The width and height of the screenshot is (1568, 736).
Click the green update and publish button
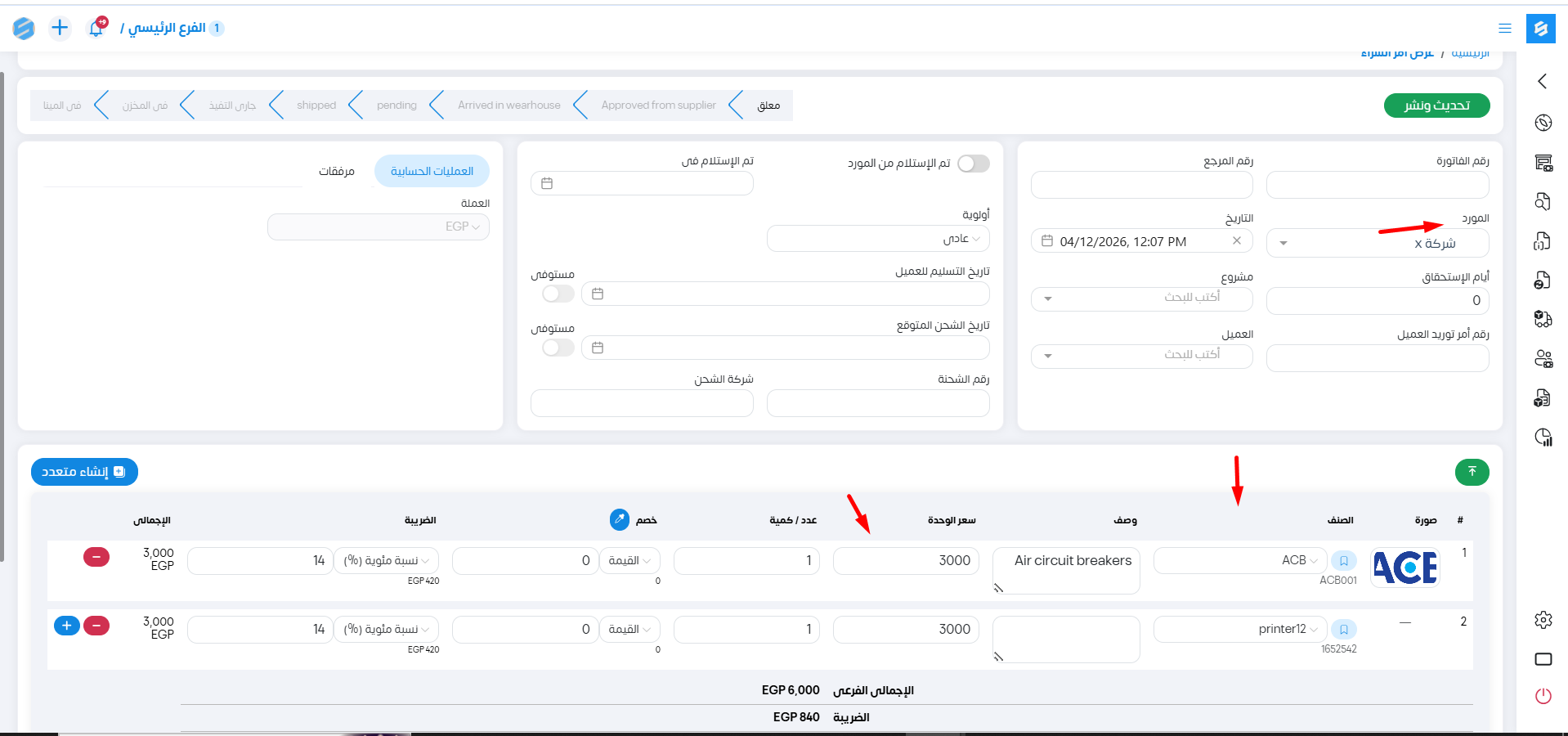point(1436,105)
